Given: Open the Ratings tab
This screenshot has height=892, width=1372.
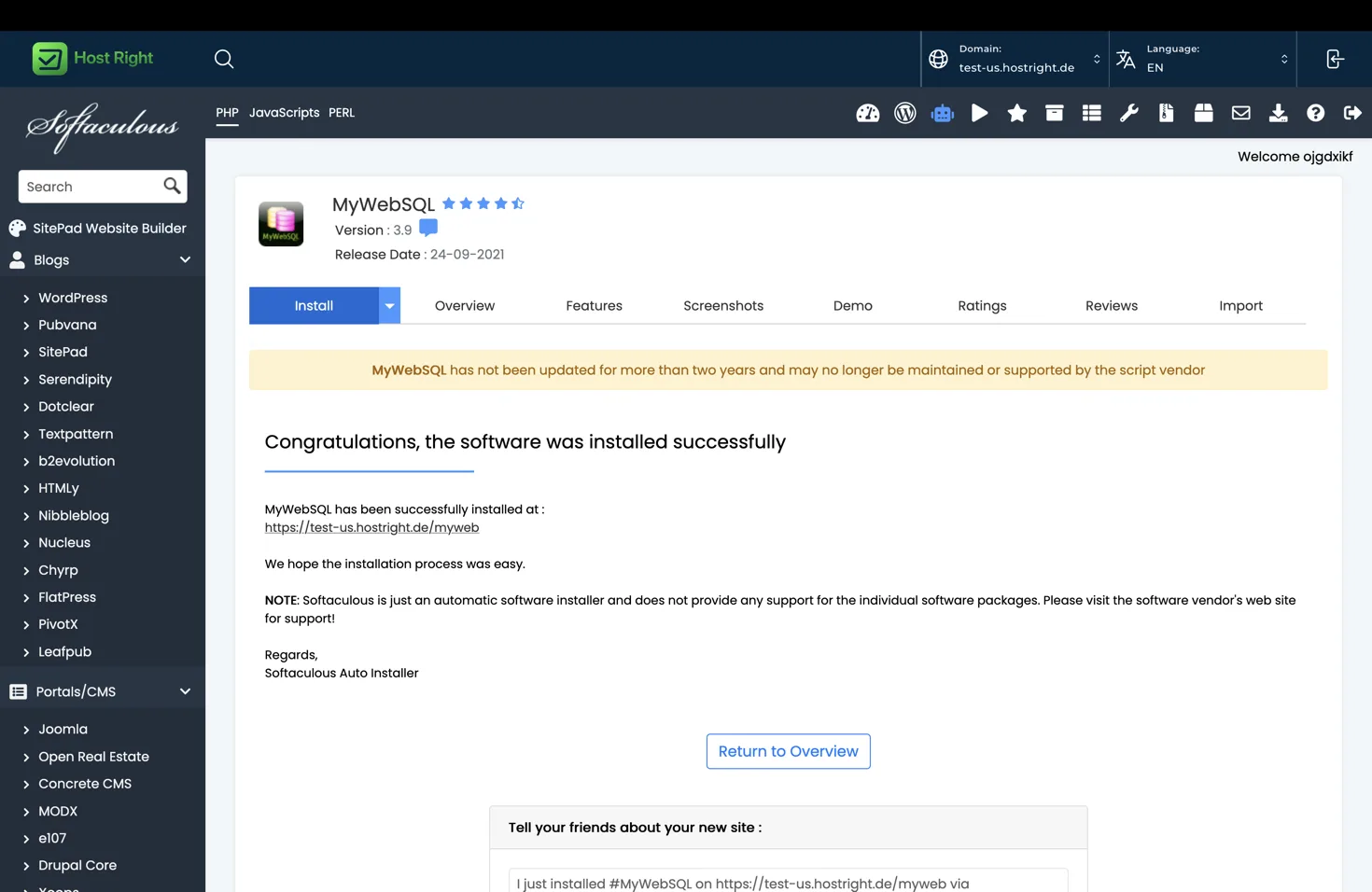Looking at the screenshot, I should point(982,306).
